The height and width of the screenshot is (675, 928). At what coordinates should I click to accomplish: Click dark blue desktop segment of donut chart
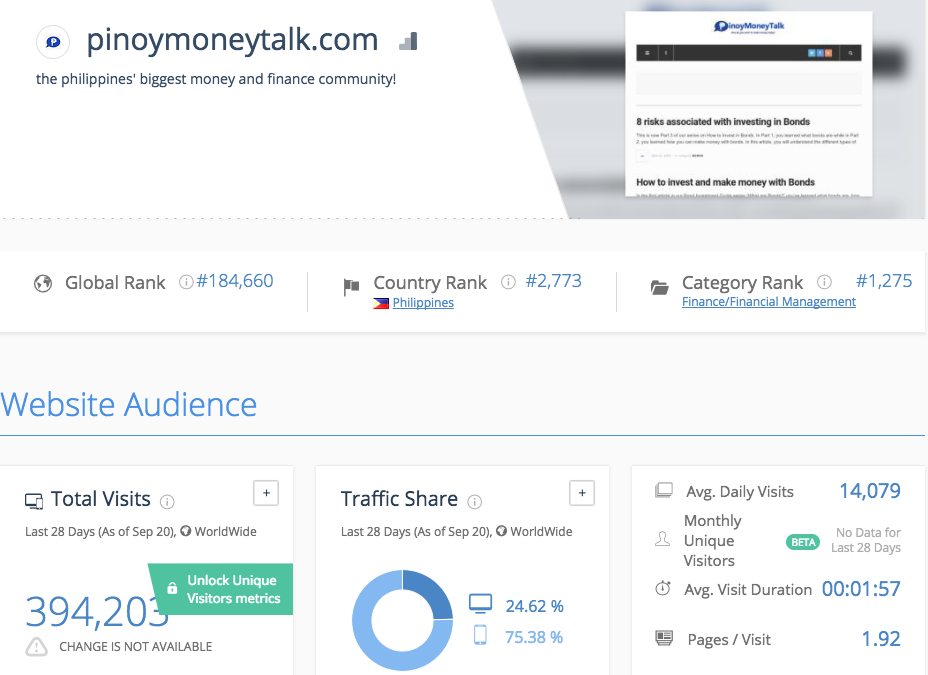tap(429, 592)
